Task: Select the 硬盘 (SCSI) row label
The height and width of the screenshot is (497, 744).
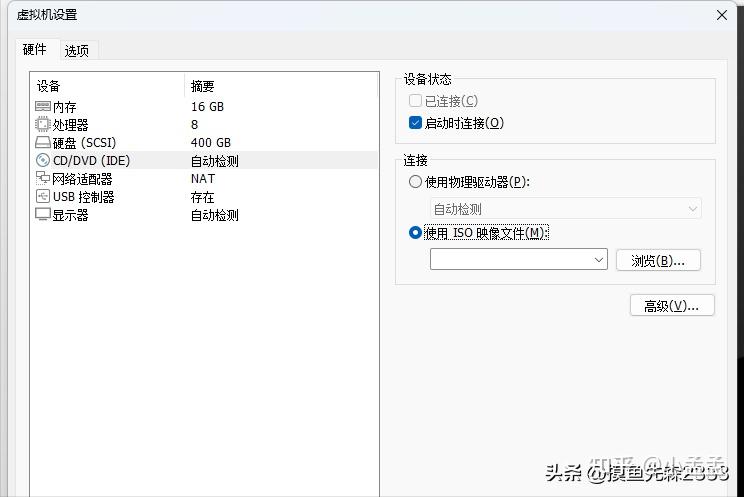Action: (84, 143)
